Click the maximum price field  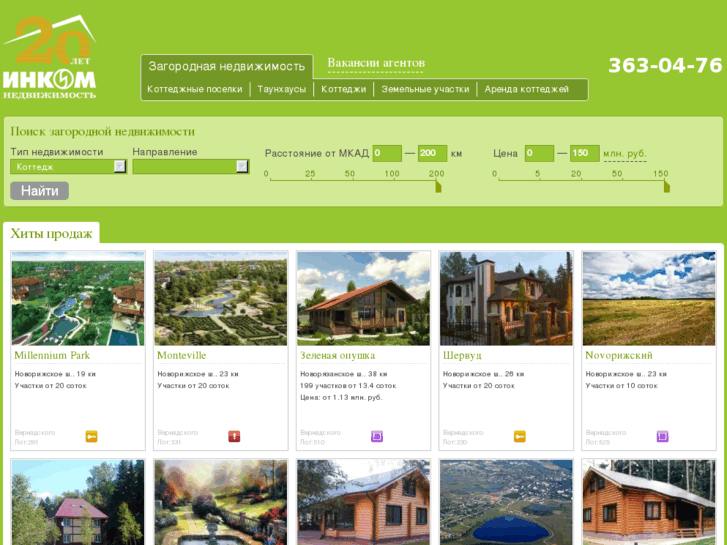pos(584,153)
